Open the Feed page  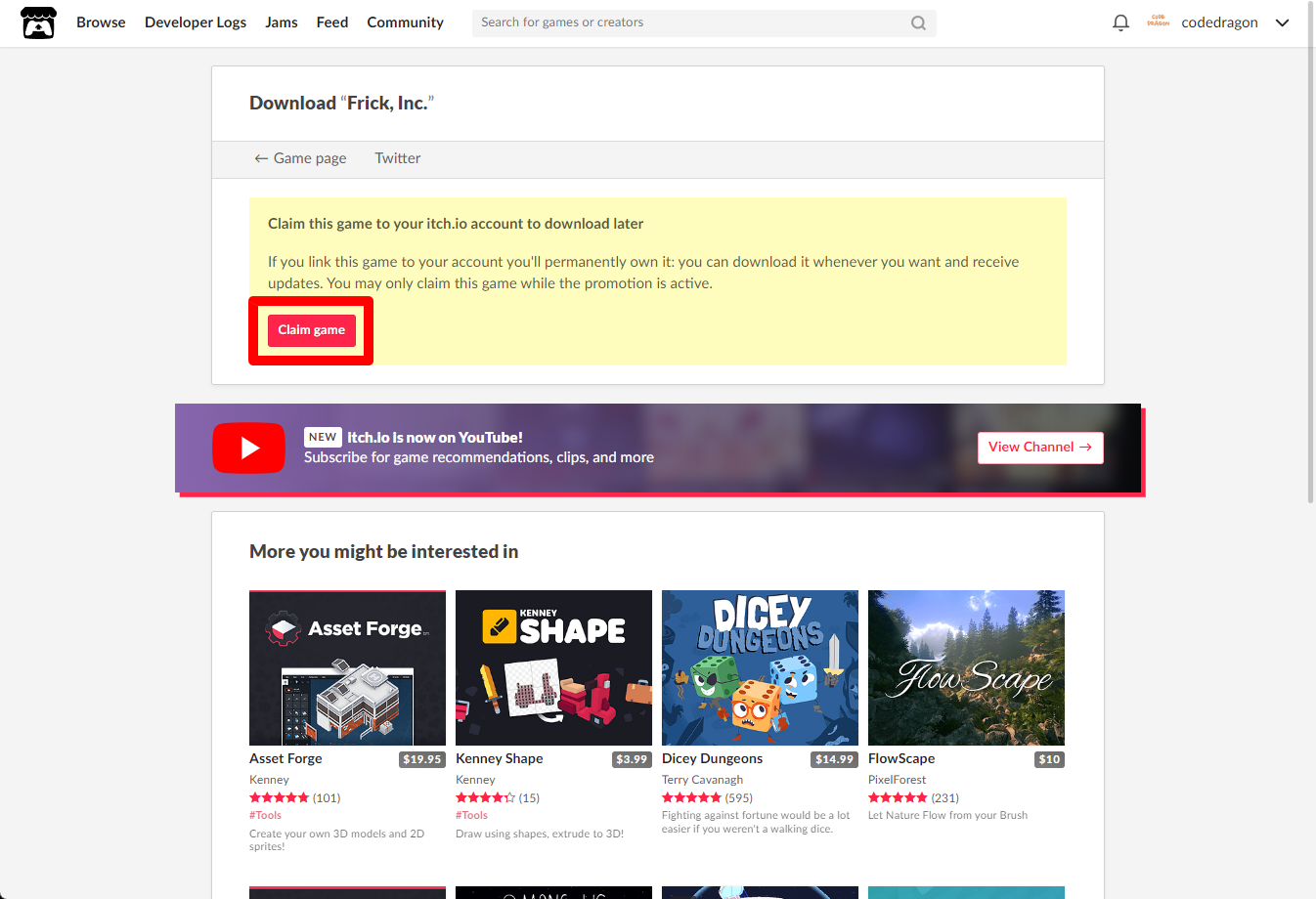click(332, 22)
